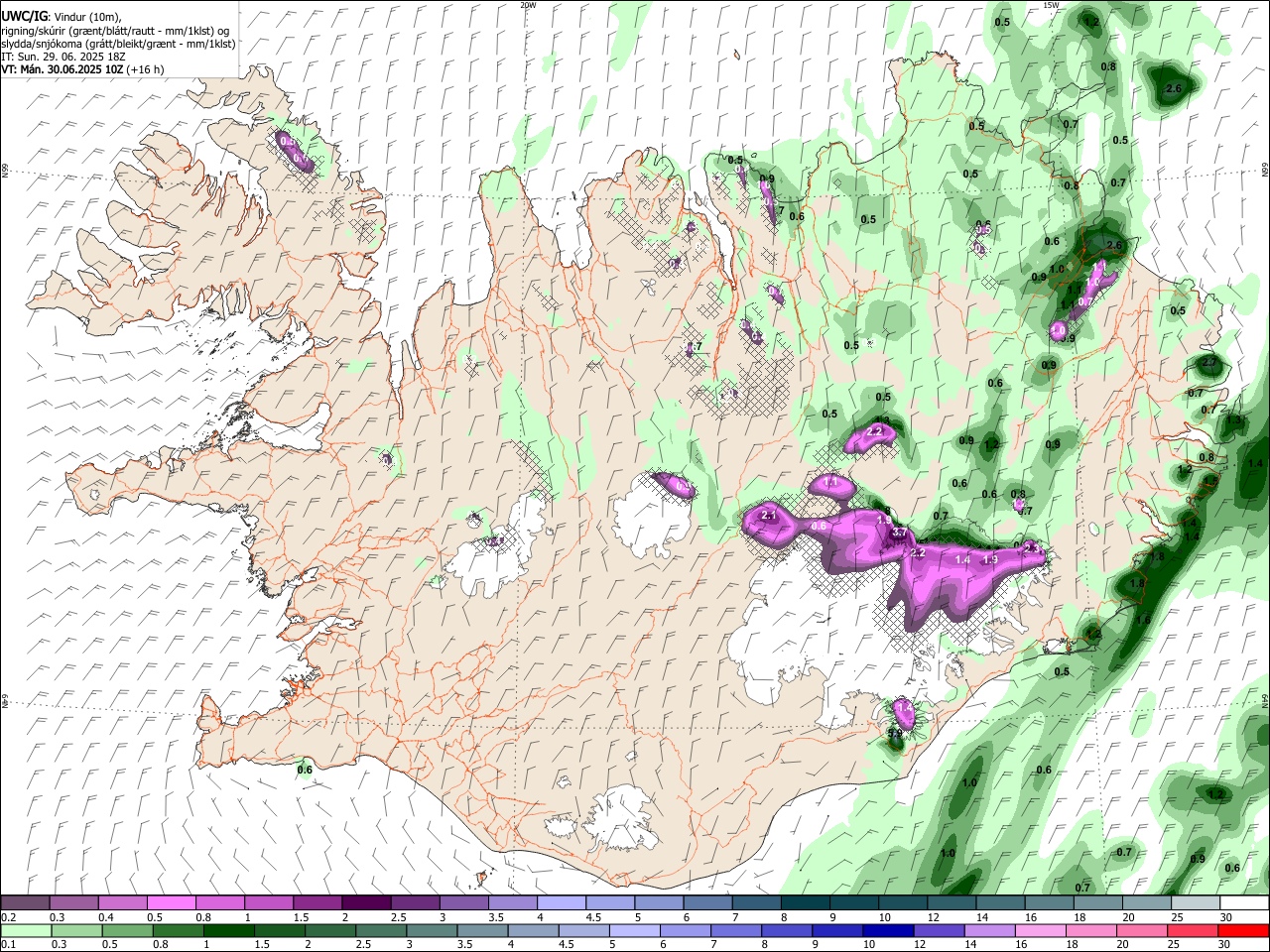Viewport: 1270px width, 952px height.
Task: Click the UWC/IG Vindur (10m) title line
Action: [x=61, y=17]
